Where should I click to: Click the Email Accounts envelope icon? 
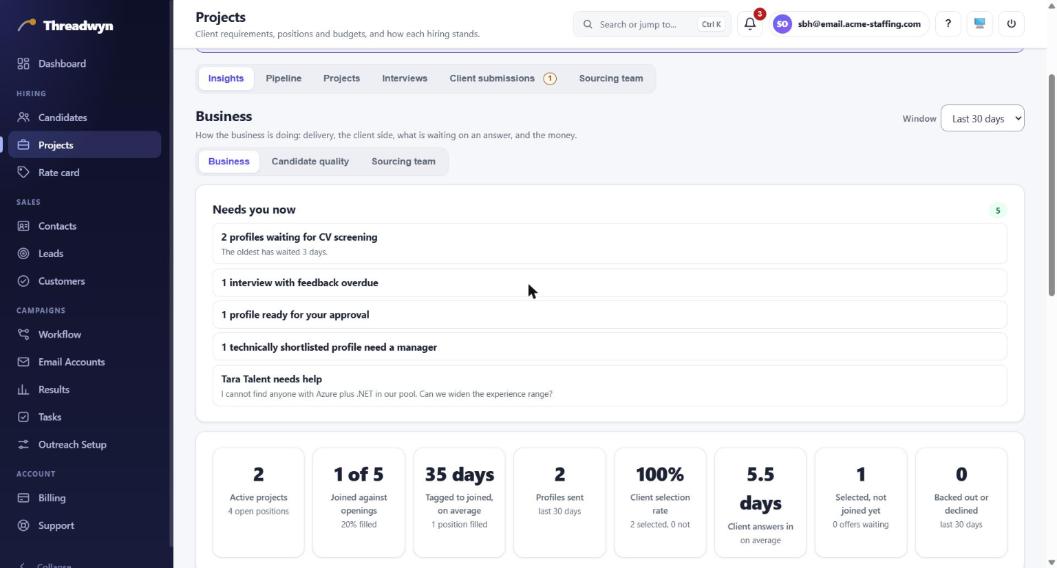[24, 362]
